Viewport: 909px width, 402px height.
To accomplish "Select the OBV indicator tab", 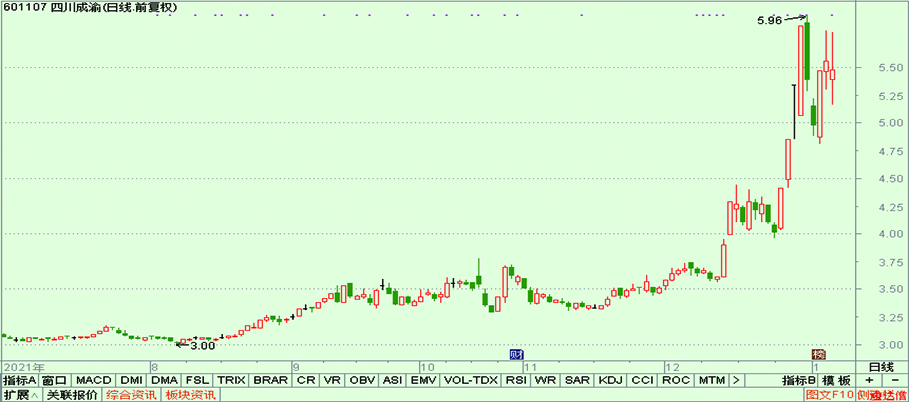I will (362, 381).
